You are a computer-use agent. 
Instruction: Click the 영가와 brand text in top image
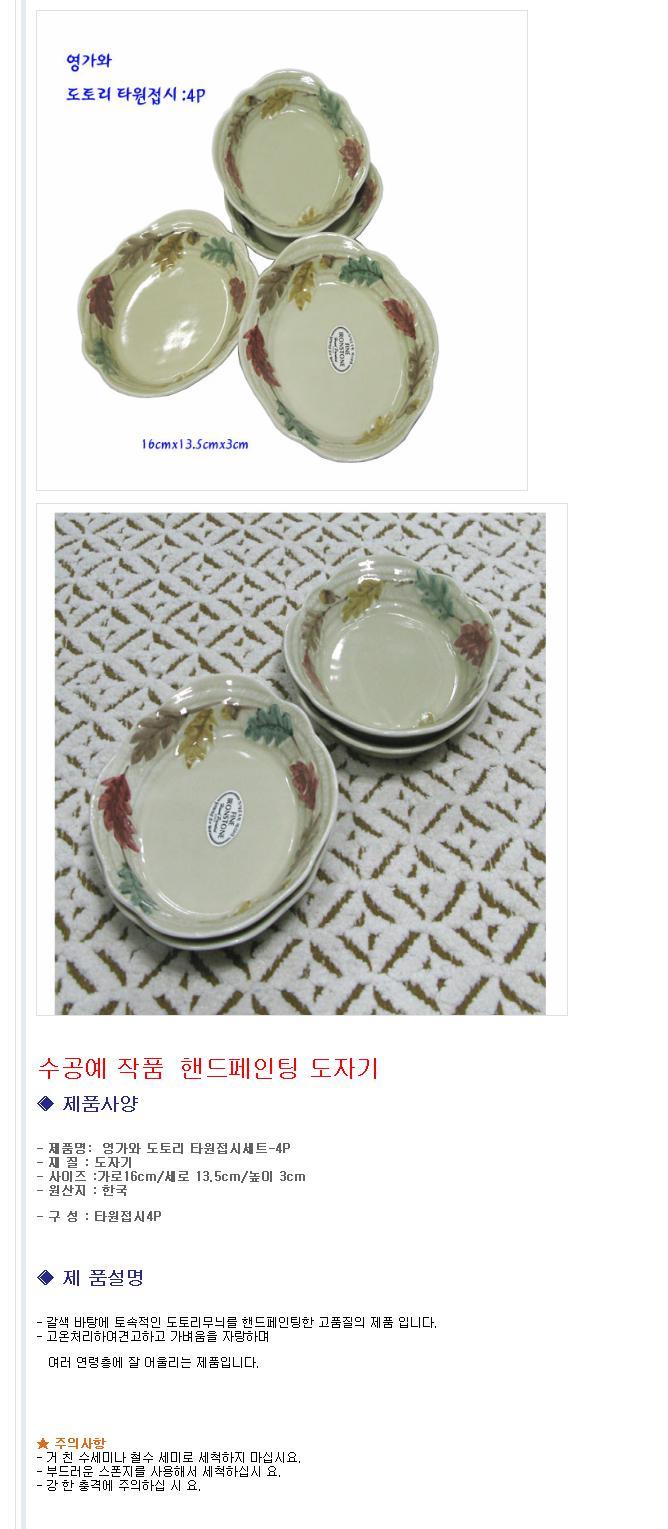(89, 60)
